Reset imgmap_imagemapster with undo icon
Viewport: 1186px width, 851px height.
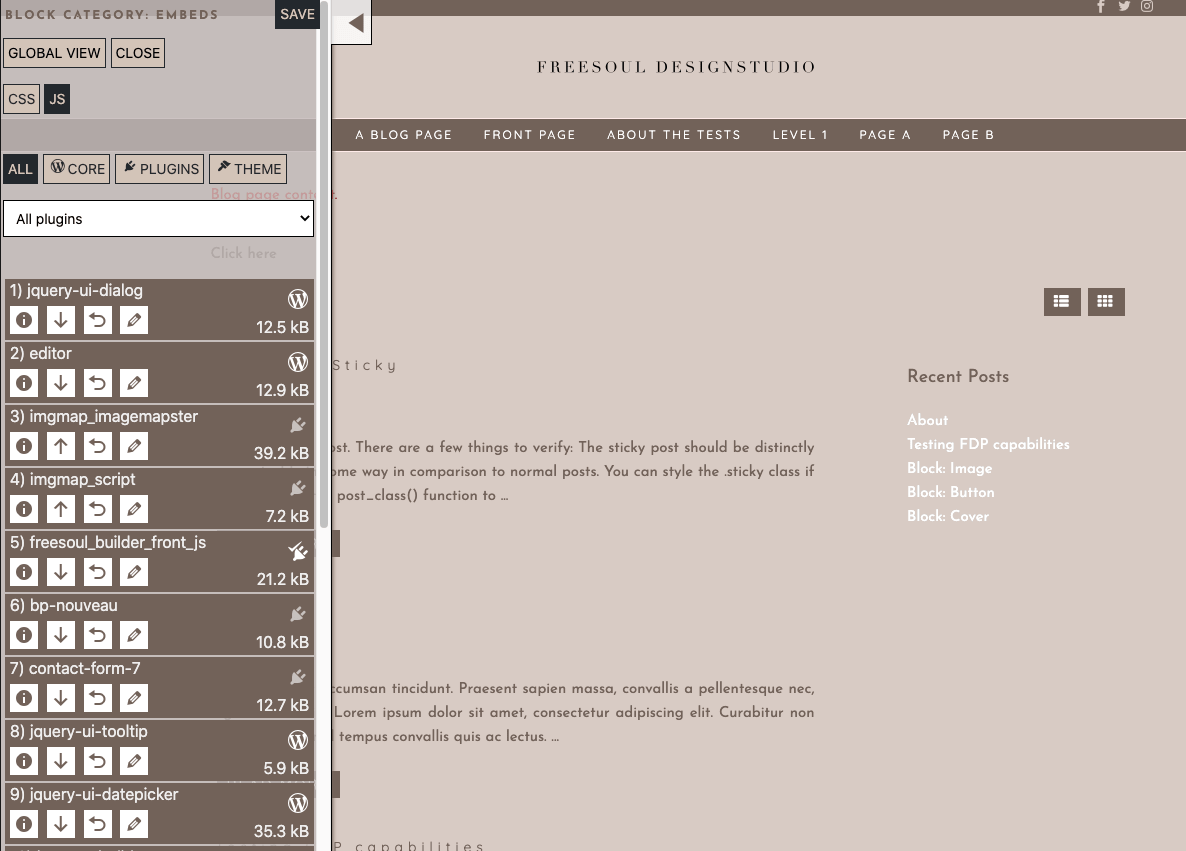click(x=98, y=446)
